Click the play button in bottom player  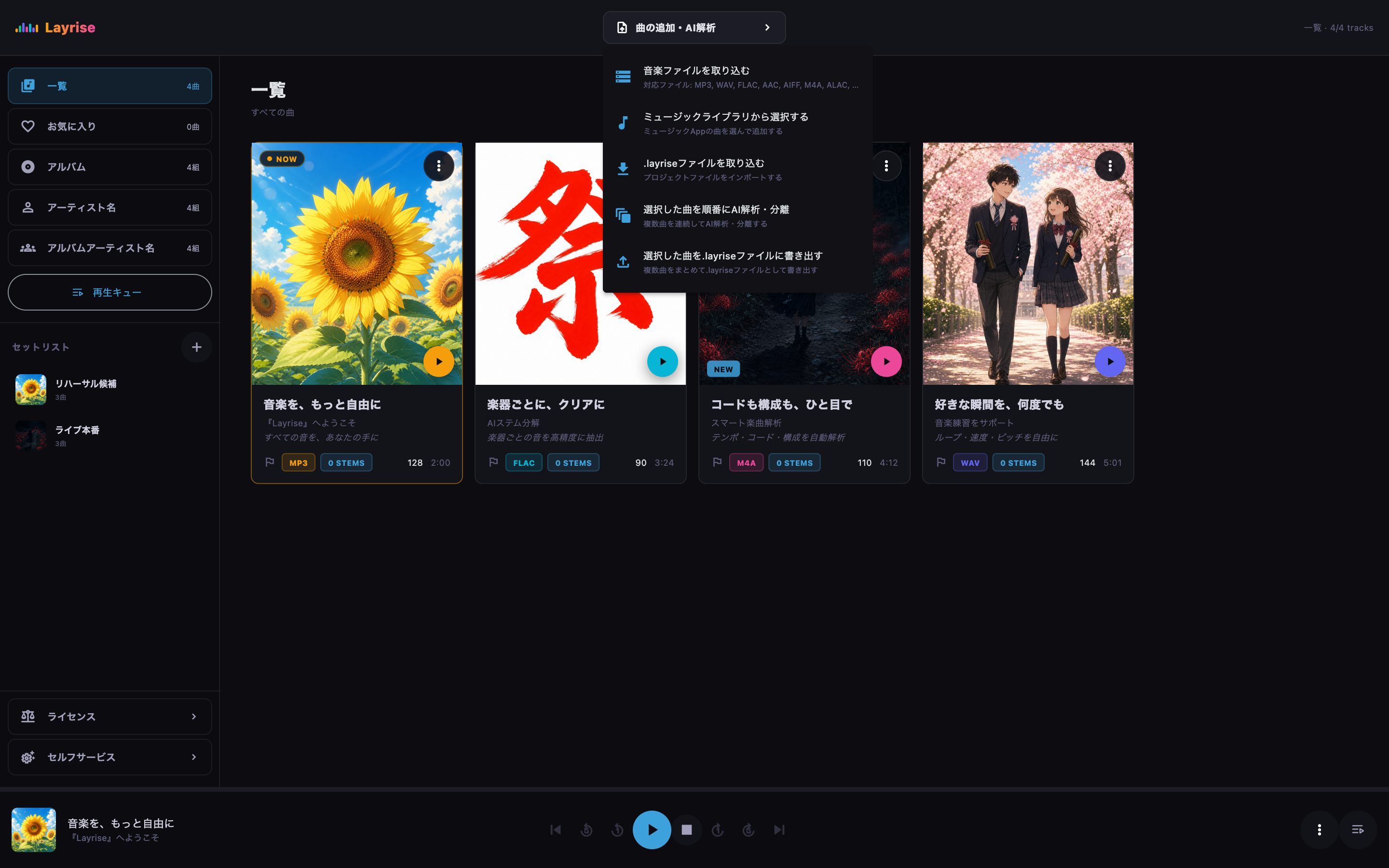click(x=652, y=829)
